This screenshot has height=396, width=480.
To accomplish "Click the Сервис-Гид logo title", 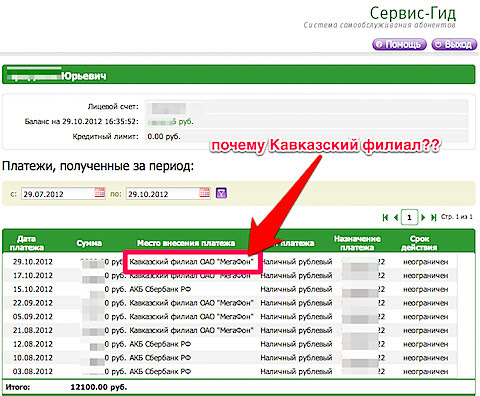I will tap(412, 14).
